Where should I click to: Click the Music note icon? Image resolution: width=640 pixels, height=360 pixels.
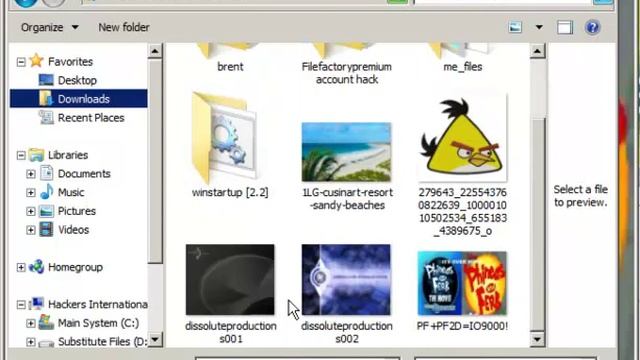pyautogui.click(x=47, y=192)
